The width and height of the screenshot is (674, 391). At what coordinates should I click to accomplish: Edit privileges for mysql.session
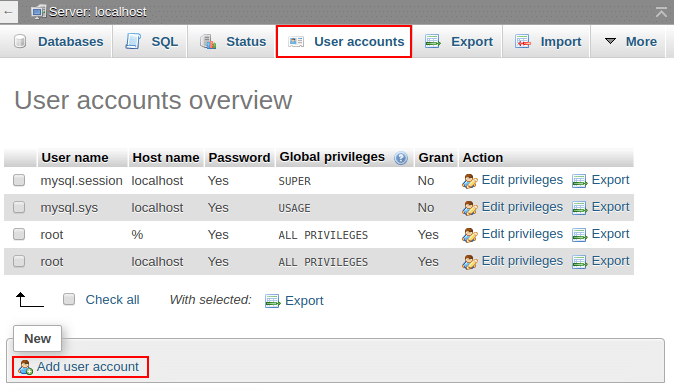click(522, 180)
